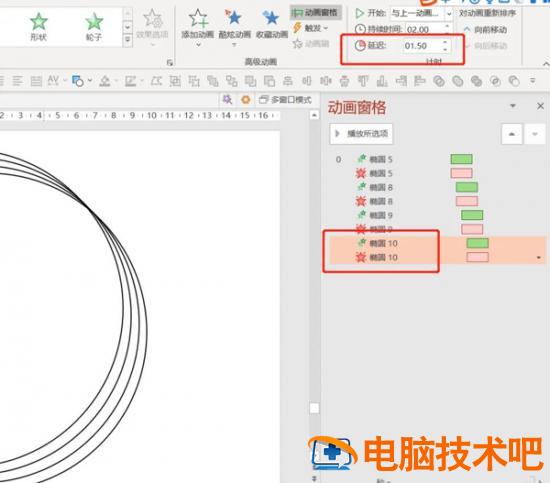The image size is (550, 483).
Task: Click the 延迟 delay value field
Action: [x=421, y=46]
